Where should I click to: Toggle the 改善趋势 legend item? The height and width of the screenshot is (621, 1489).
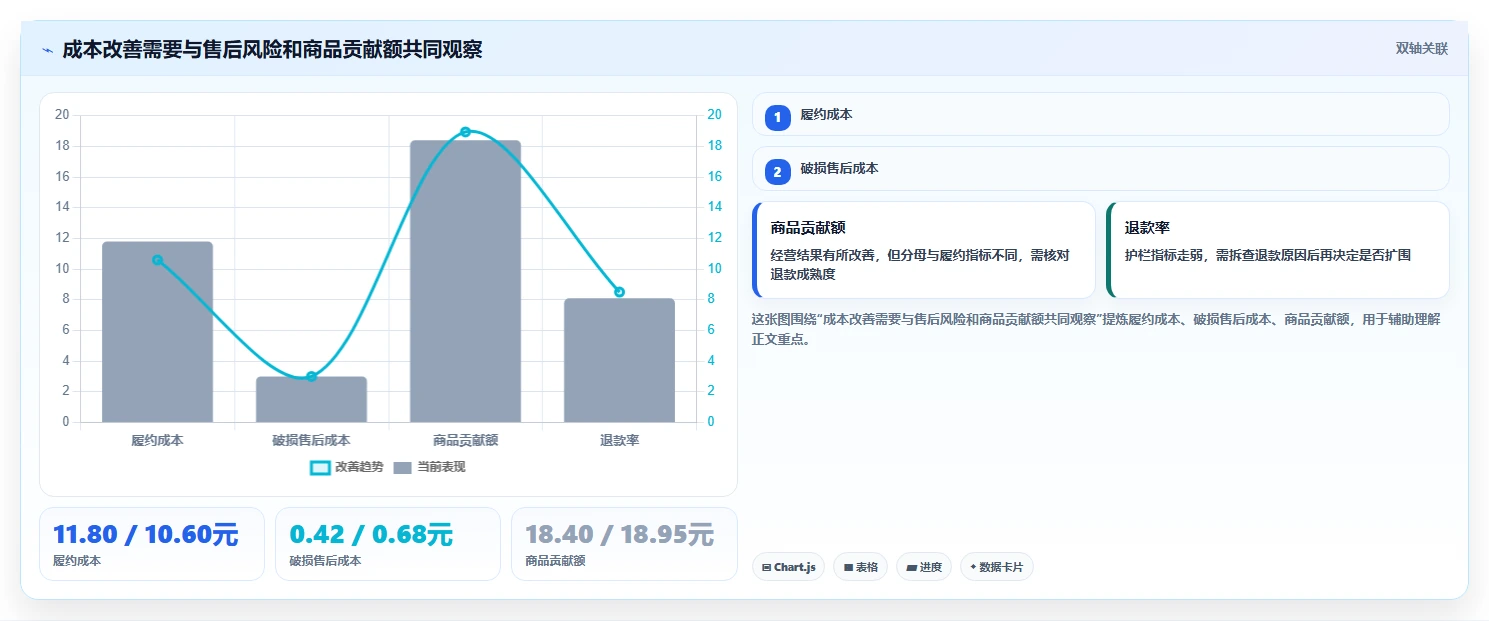pyautogui.click(x=346, y=467)
